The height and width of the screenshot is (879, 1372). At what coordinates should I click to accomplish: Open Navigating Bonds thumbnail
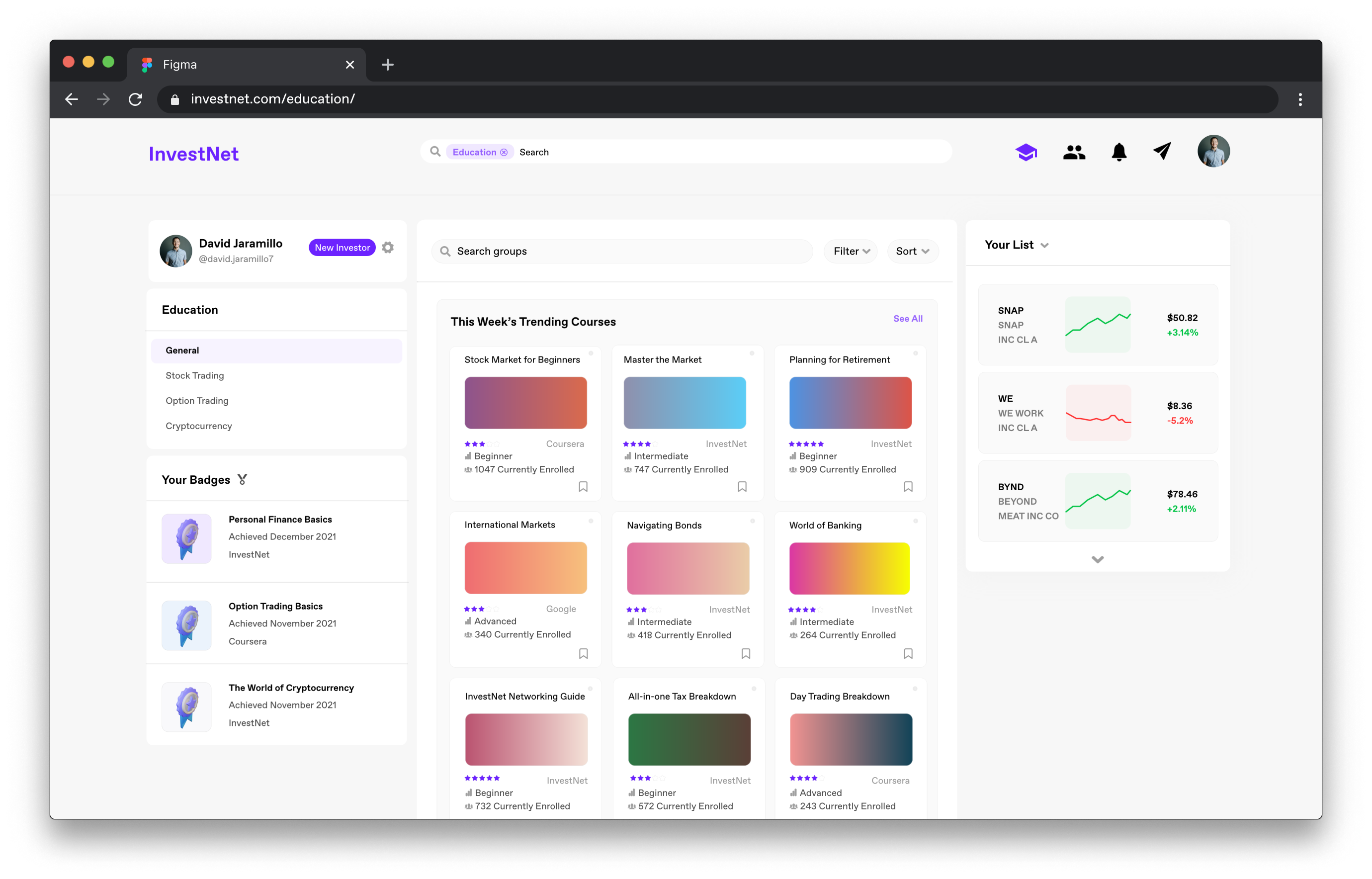point(687,568)
